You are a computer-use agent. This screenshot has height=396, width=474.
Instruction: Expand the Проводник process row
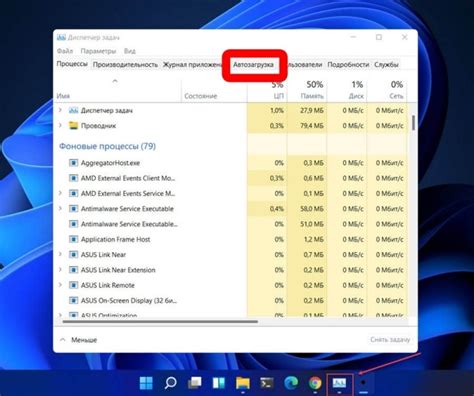tap(60, 125)
